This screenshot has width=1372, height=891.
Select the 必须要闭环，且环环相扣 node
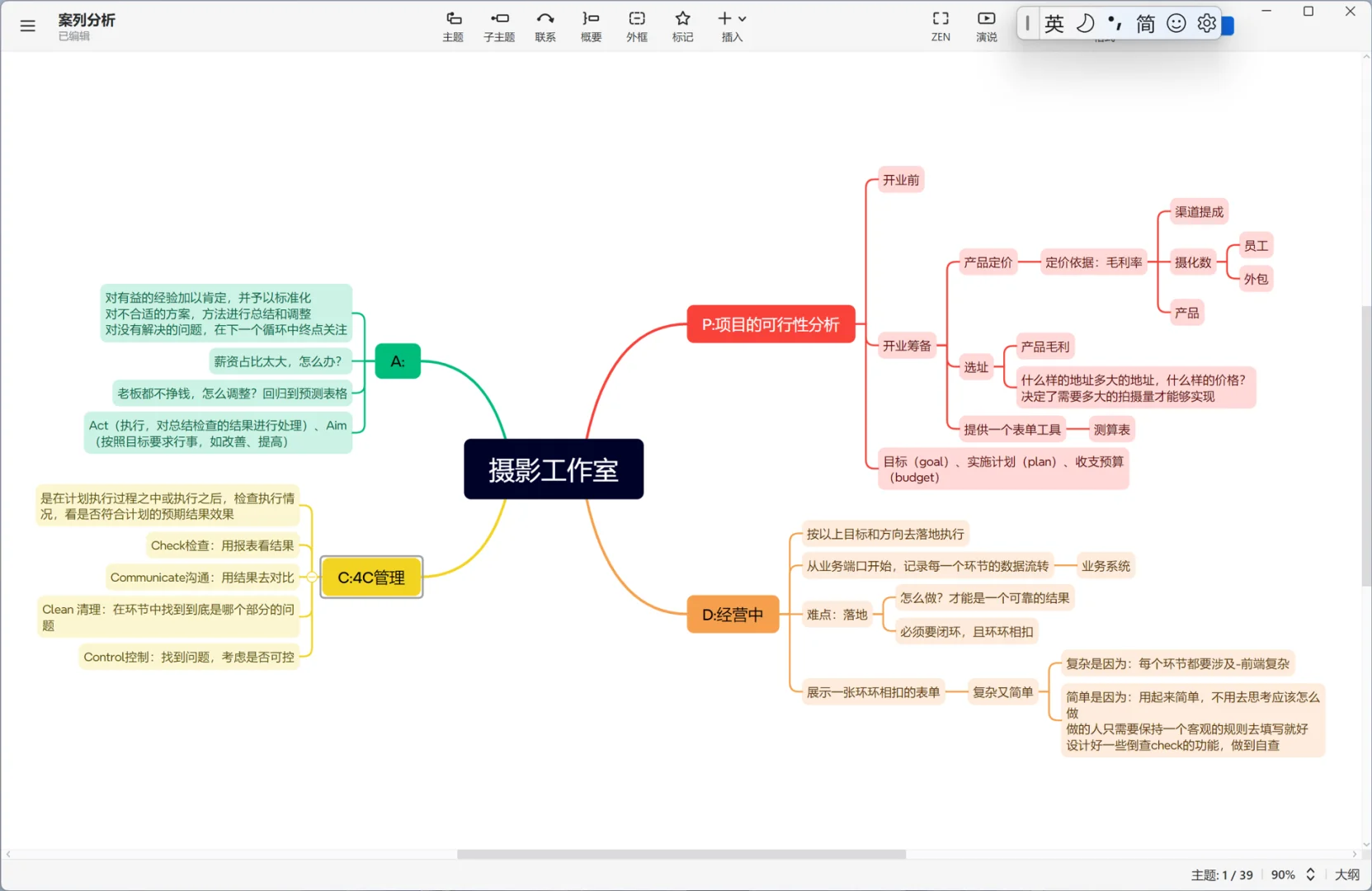pos(966,632)
